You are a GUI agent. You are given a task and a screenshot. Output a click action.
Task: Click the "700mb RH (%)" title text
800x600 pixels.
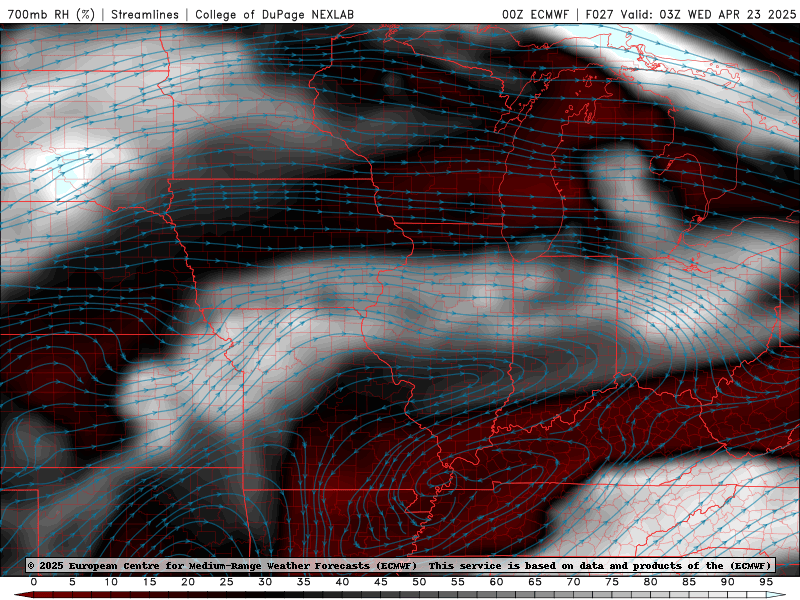(x=51, y=14)
